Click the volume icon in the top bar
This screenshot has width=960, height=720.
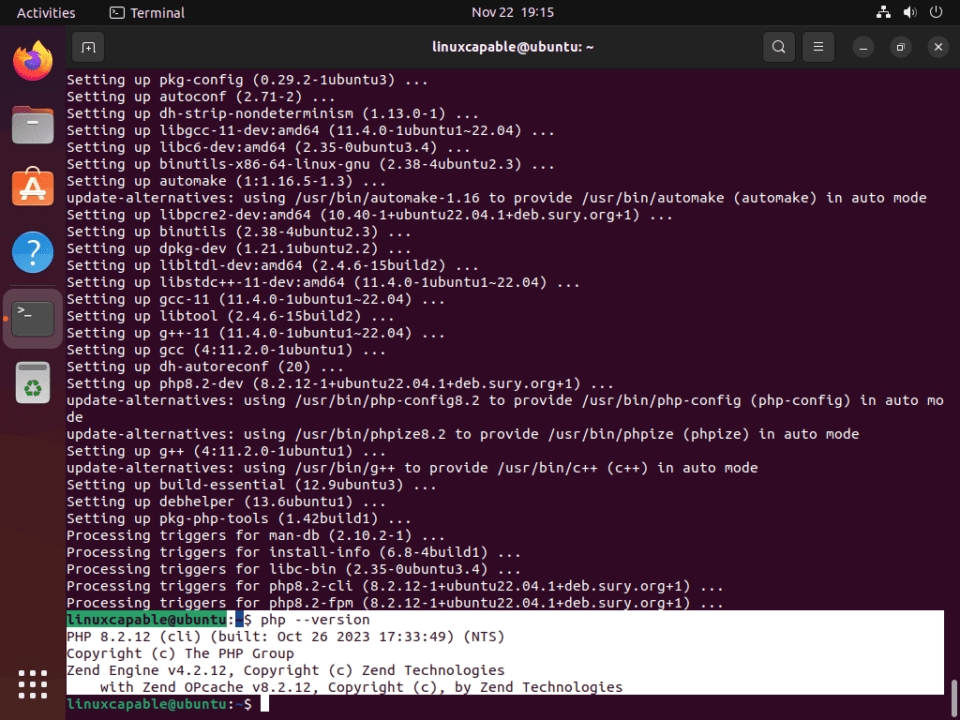[910, 12]
